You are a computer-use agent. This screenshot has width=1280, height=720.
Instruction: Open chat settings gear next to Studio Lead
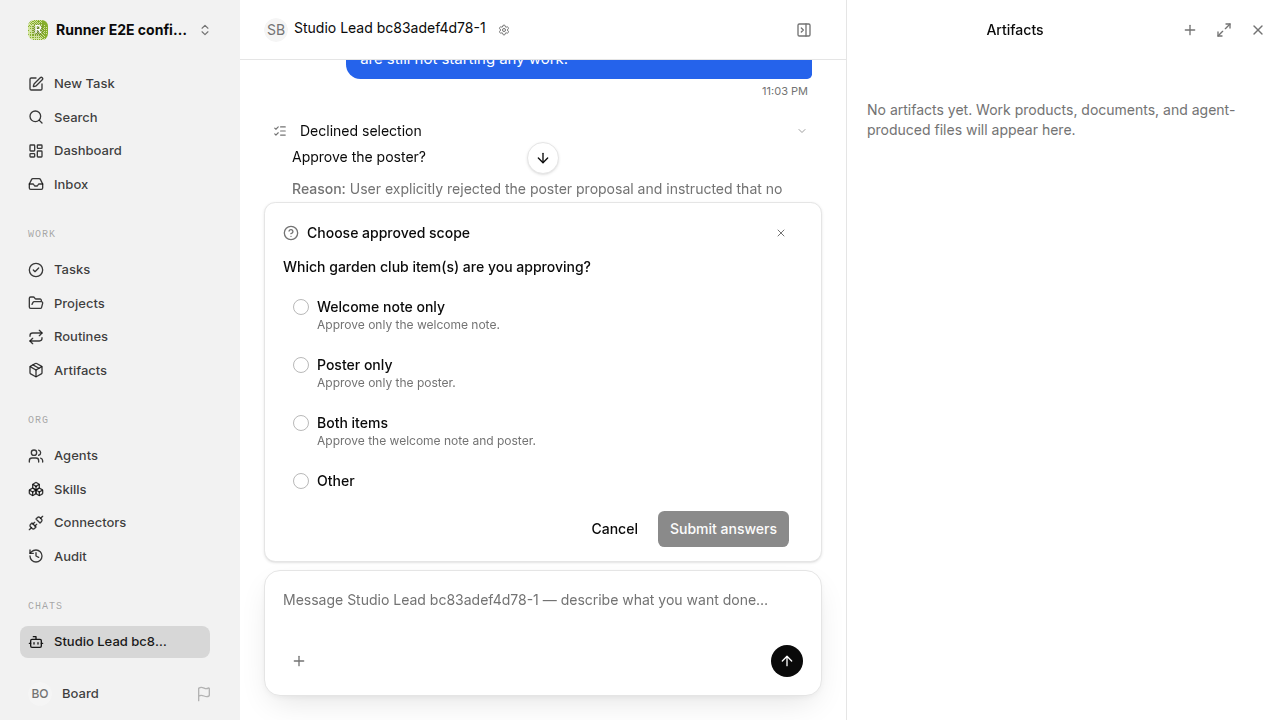tap(504, 30)
